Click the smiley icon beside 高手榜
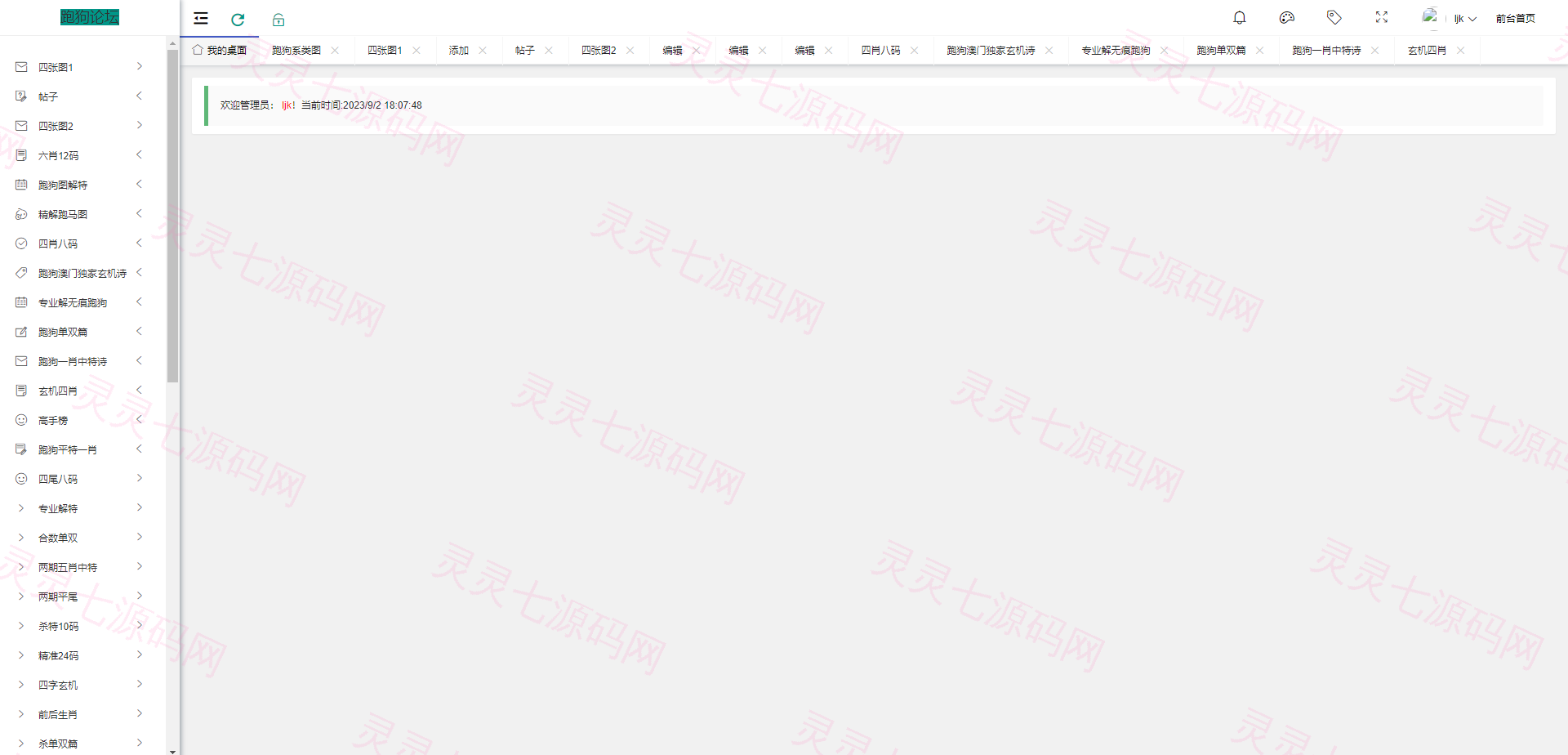 point(21,420)
